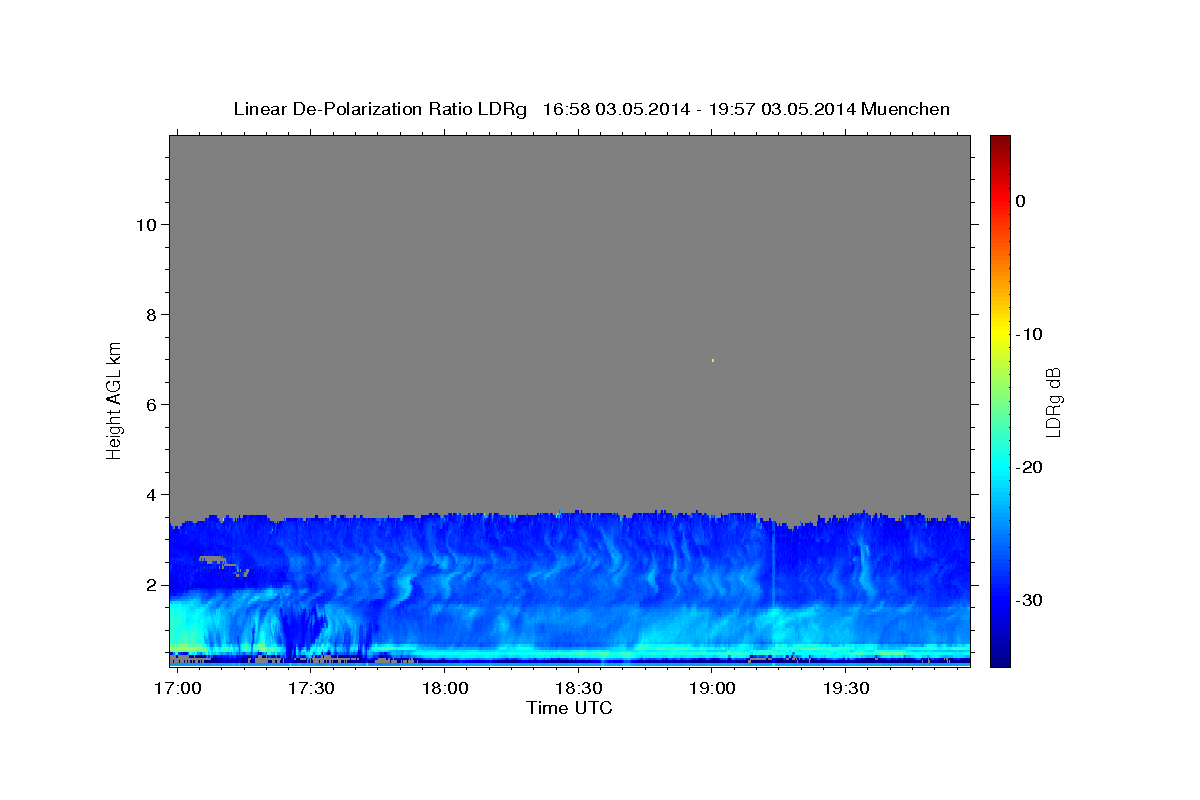
Task: Click the 17:00 time tick label
Action: (178, 689)
